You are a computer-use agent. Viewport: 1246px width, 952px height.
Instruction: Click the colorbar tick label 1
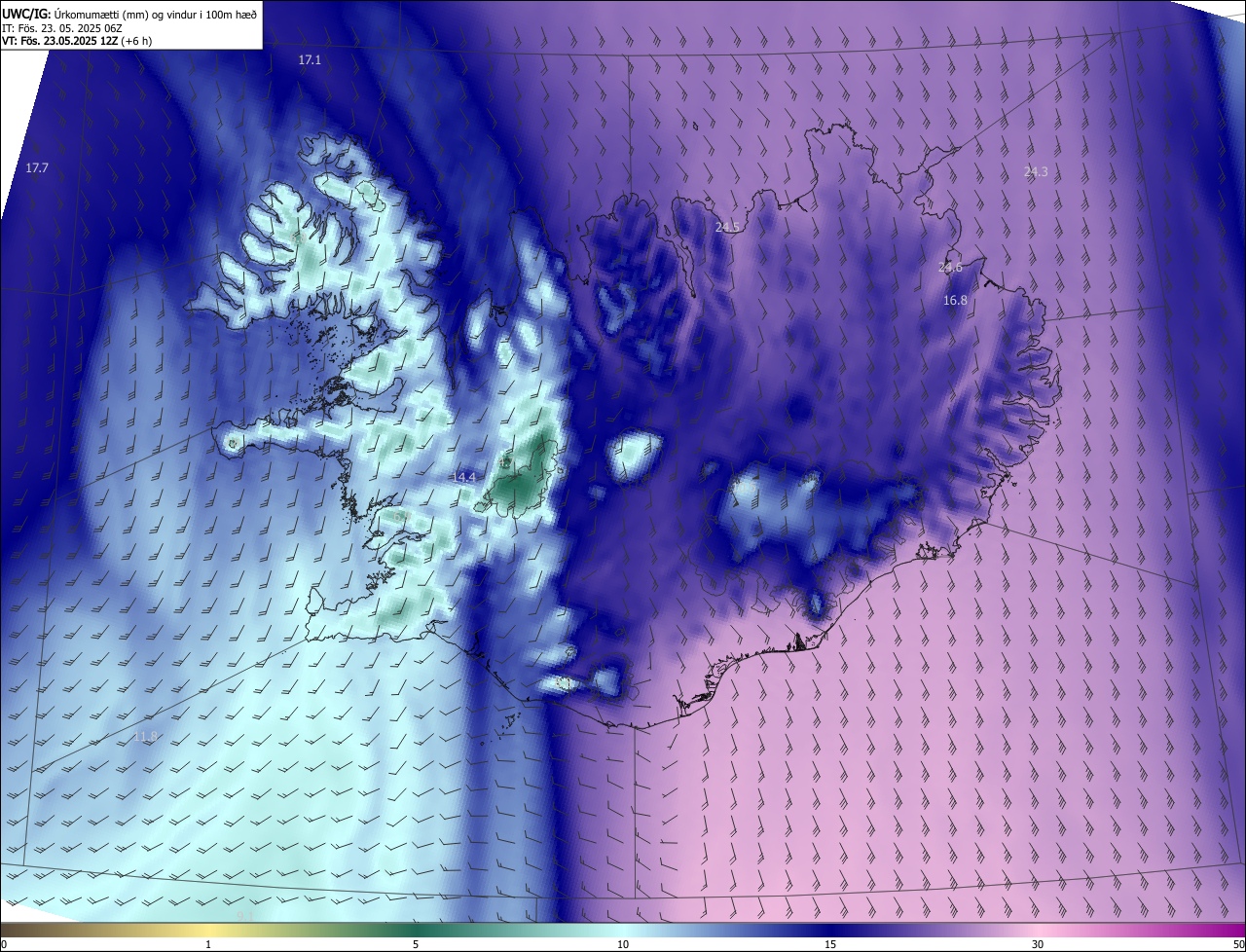pyautogui.click(x=208, y=944)
